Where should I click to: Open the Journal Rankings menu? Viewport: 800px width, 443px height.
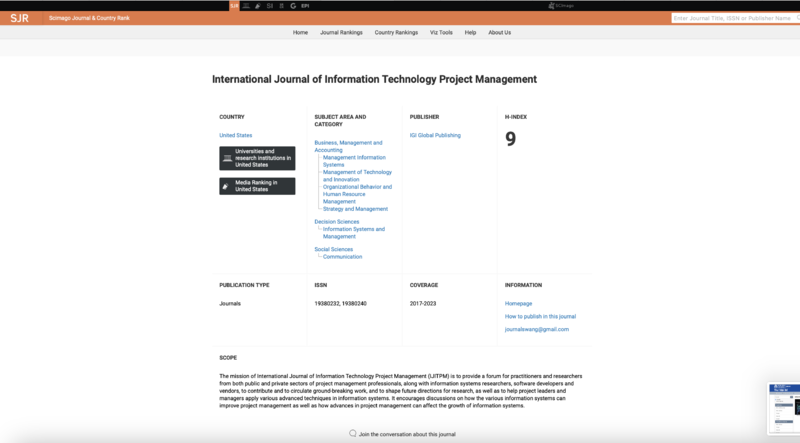341,32
